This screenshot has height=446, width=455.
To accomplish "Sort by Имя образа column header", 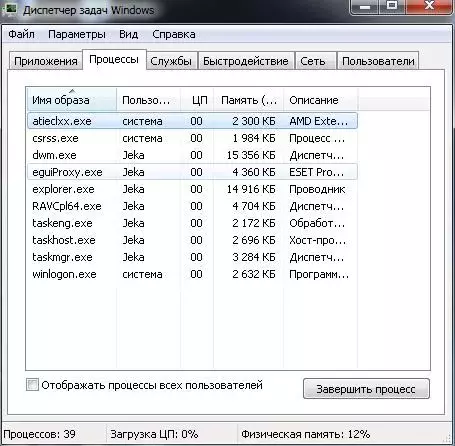I will 71,99.
